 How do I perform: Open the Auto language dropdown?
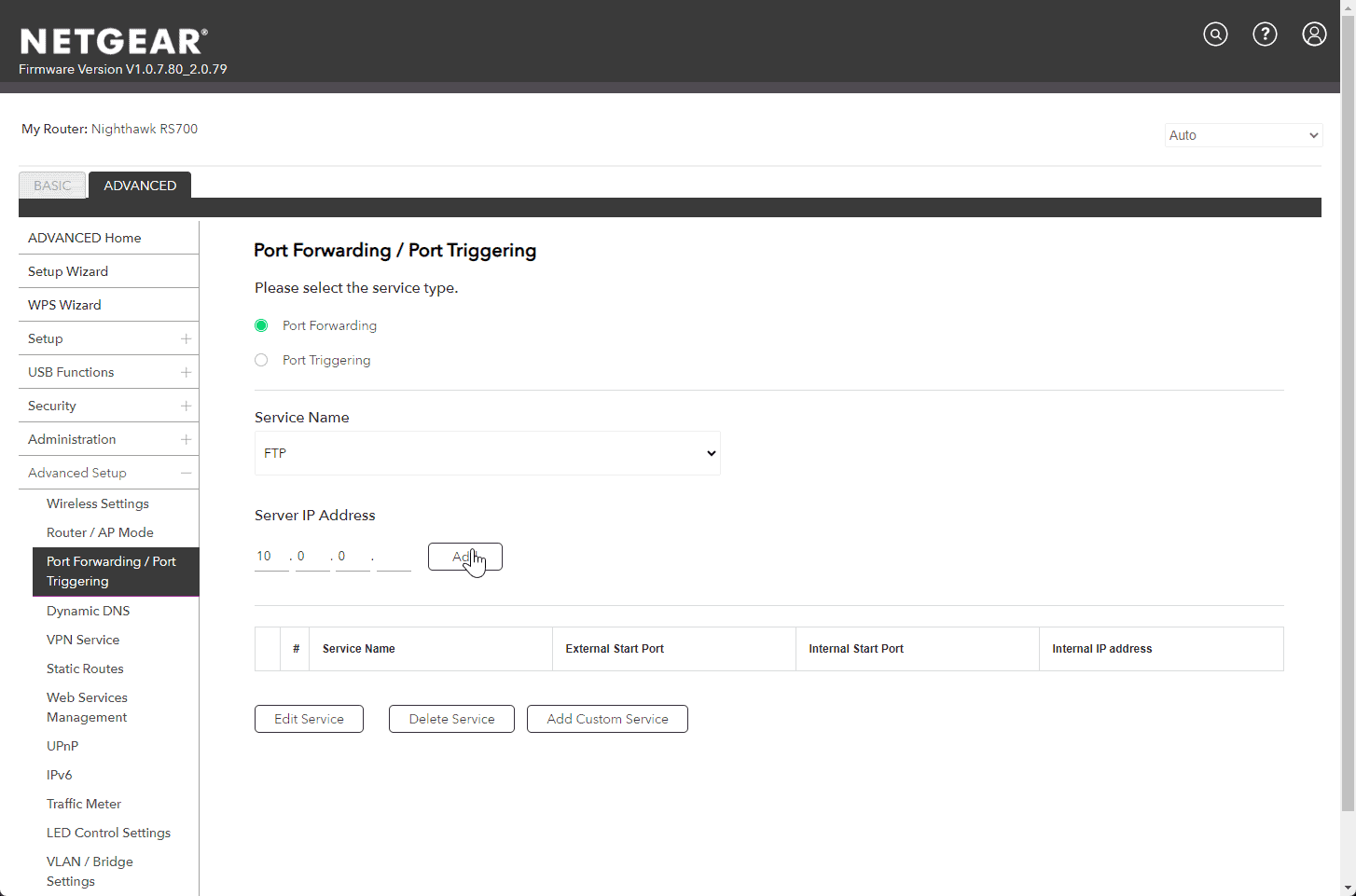tap(1243, 135)
